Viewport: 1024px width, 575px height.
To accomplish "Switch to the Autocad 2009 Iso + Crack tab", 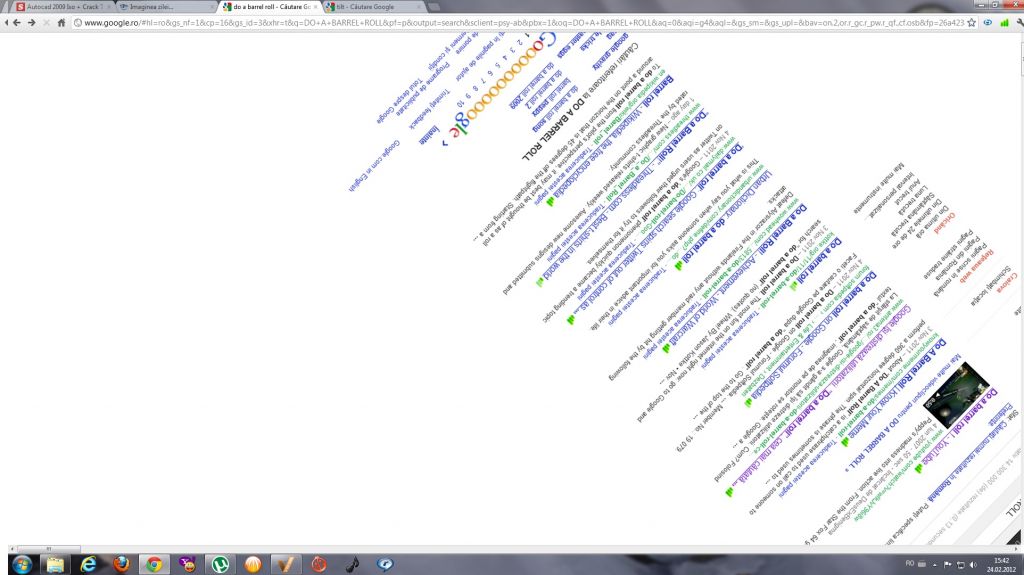I will 63,7.
